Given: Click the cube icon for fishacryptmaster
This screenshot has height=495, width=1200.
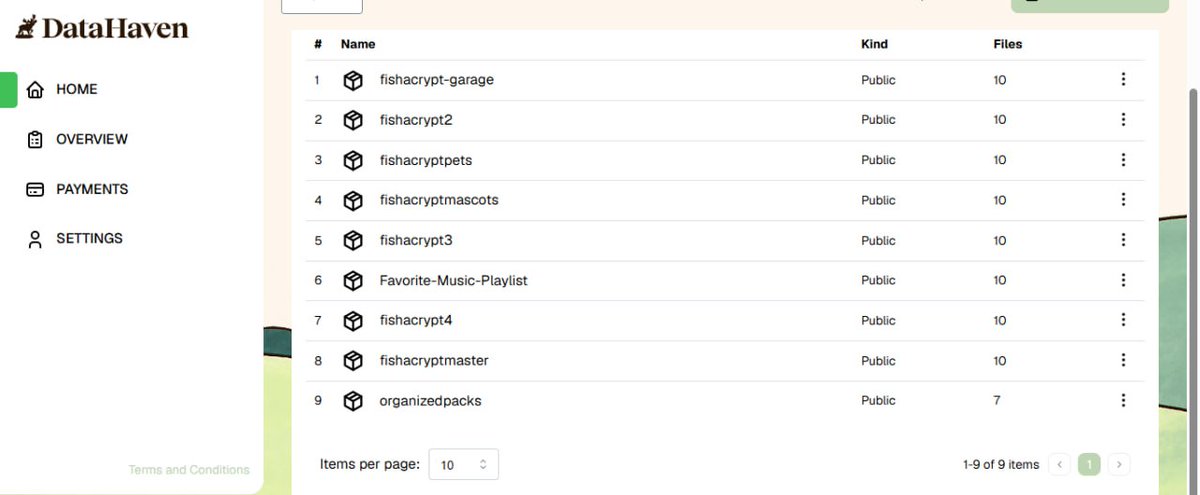Looking at the screenshot, I should [353, 361].
